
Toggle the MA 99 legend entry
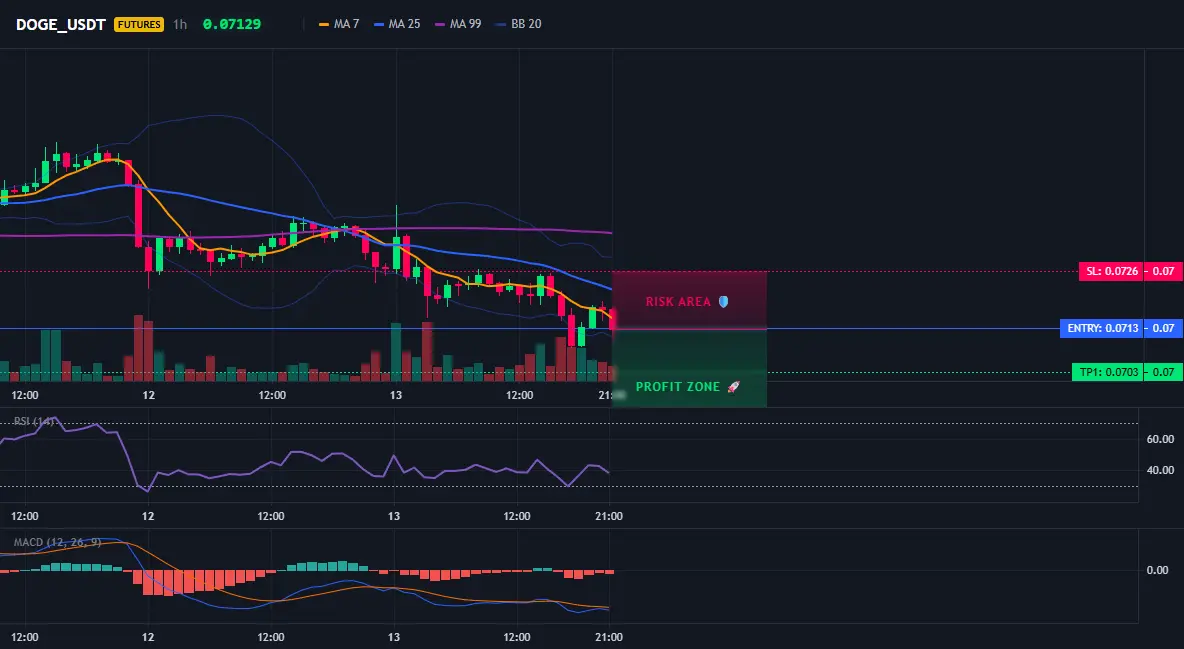click(458, 24)
